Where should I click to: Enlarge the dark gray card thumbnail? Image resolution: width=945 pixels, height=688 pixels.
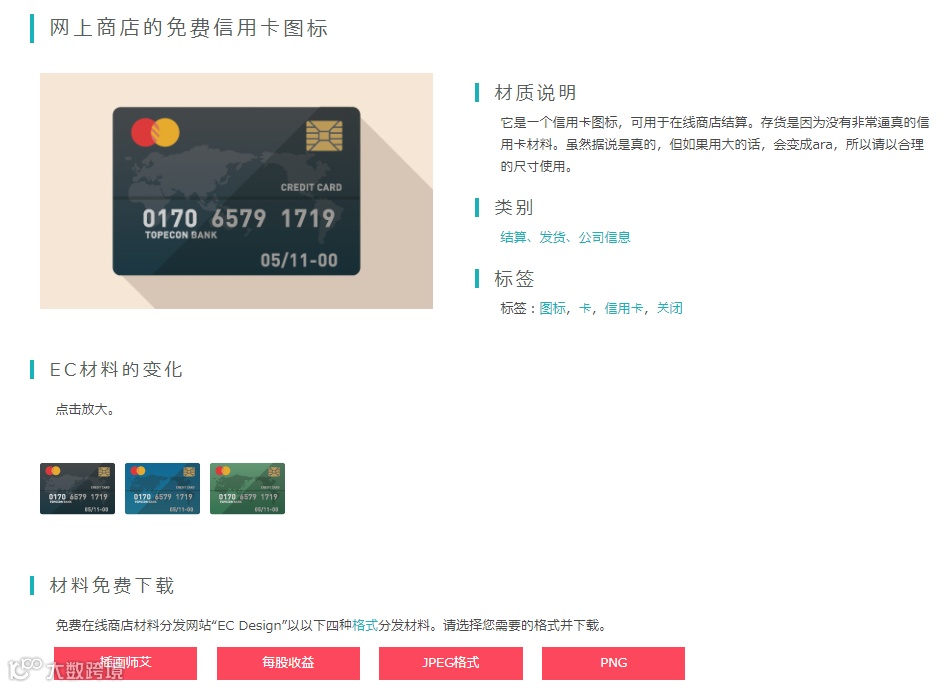77,489
